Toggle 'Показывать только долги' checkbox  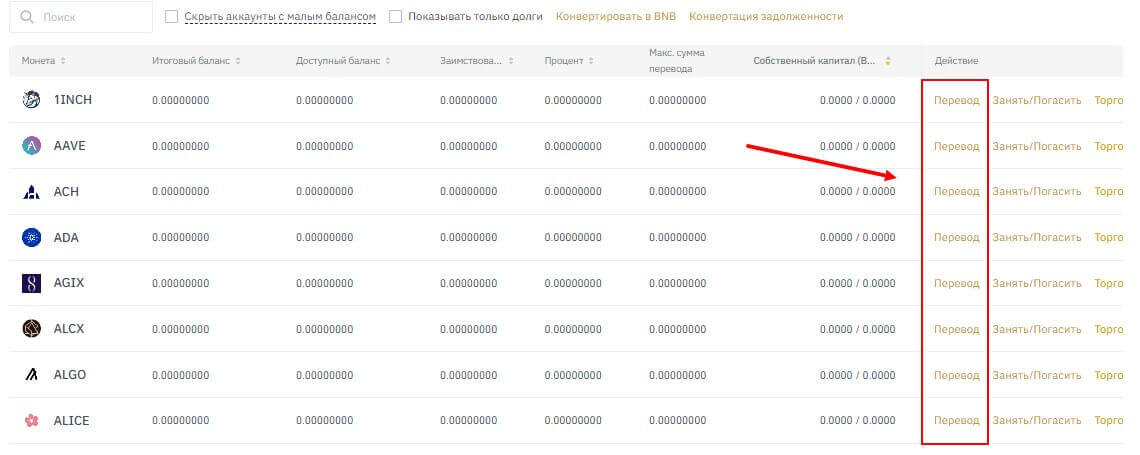point(395,17)
